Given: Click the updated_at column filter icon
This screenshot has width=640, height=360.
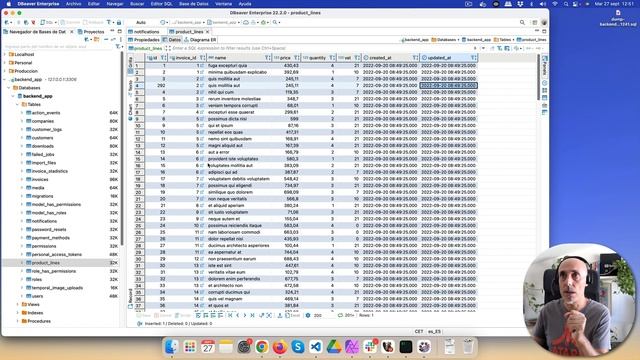Looking at the screenshot, I should click(x=473, y=58).
